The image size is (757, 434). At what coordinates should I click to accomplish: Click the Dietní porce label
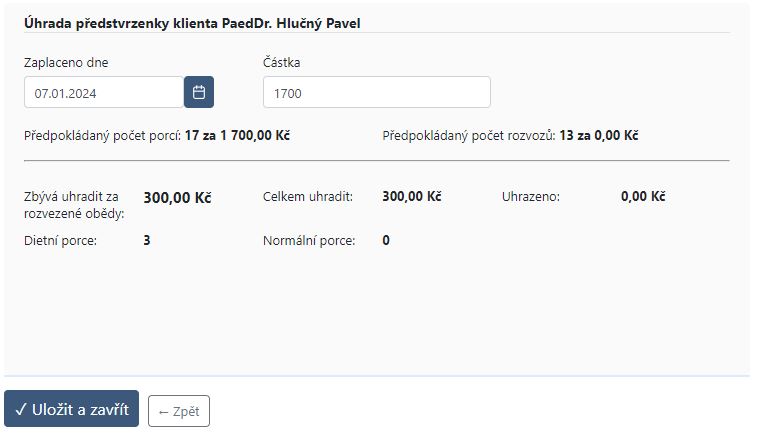coord(60,241)
